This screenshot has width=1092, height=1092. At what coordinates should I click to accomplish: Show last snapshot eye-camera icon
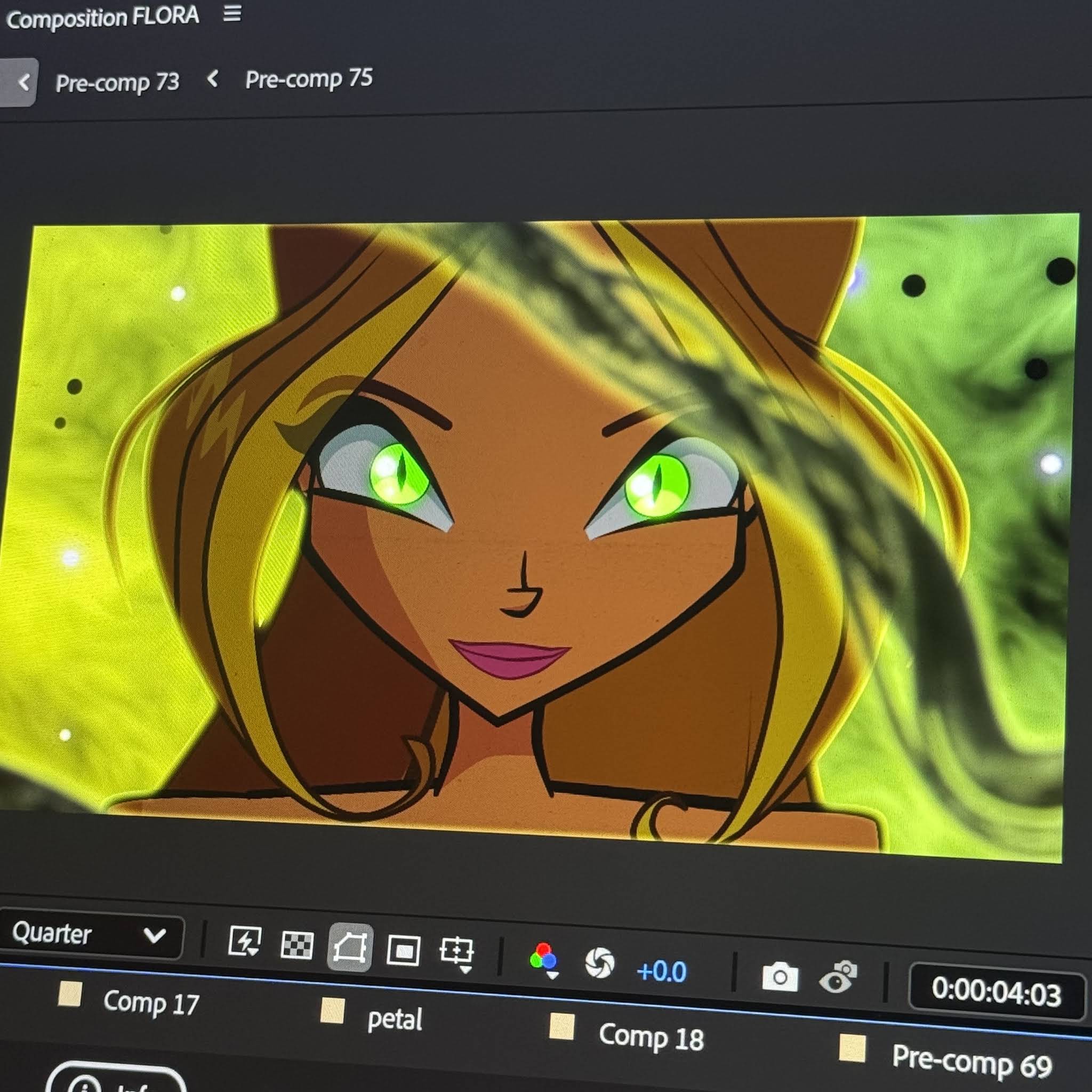(838, 977)
